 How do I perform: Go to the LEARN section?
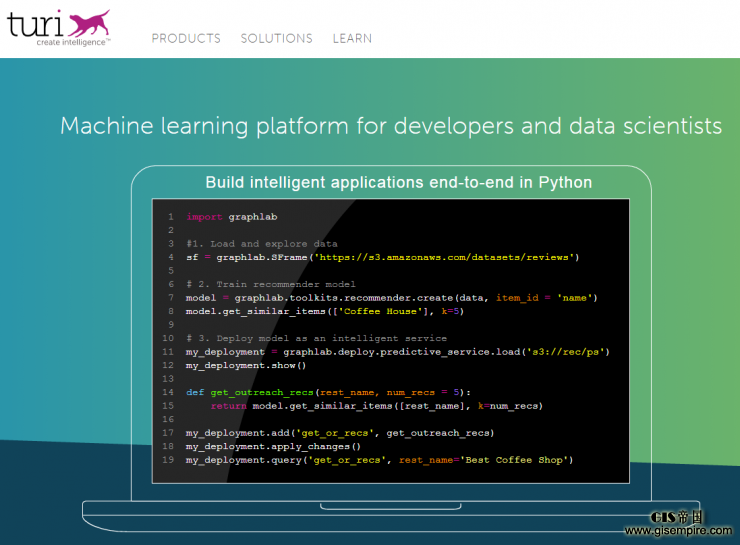(352, 38)
